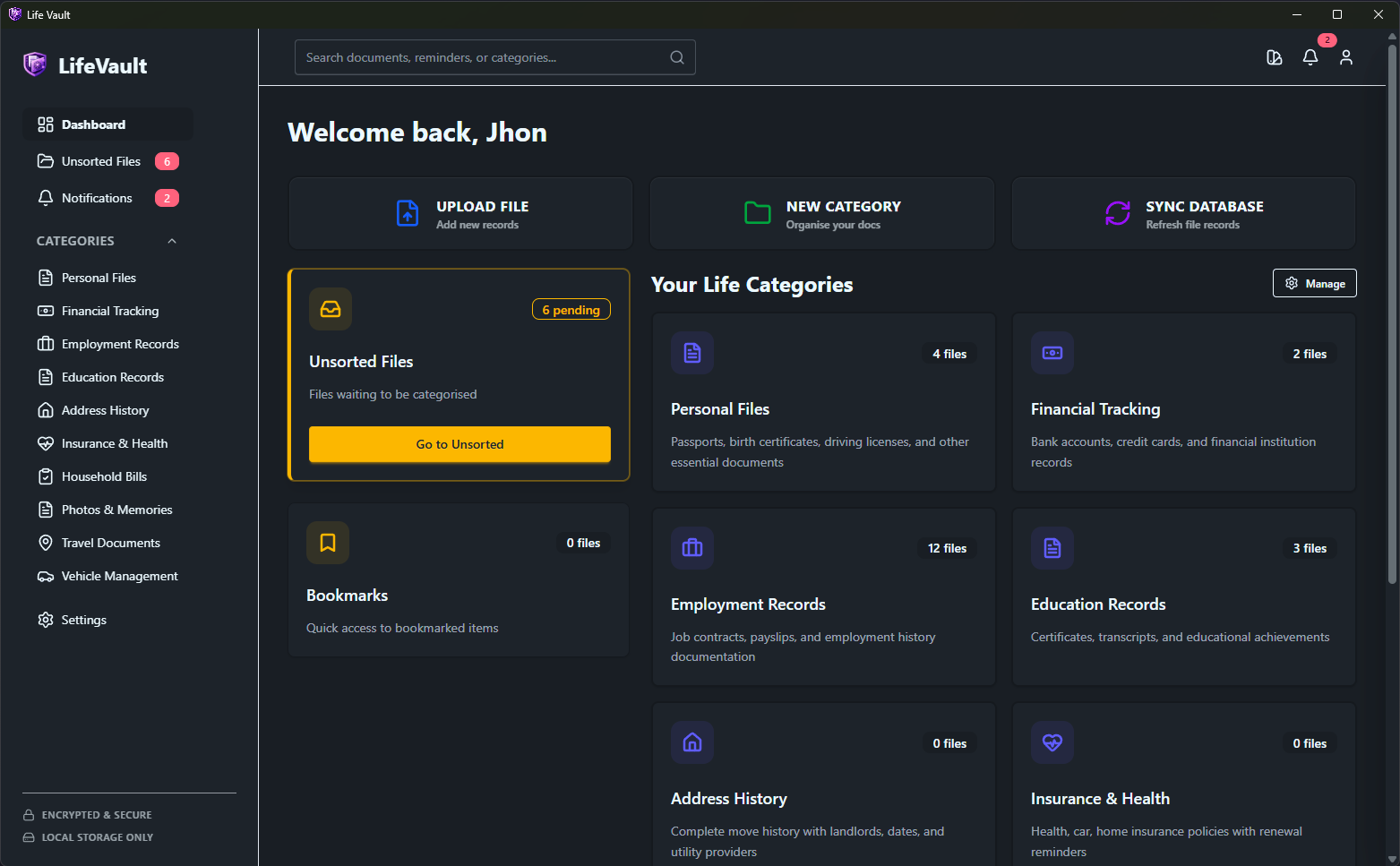Click the Financial Tracking card icon
Image resolution: width=1400 pixels, height=866 pixels.
coord(1052,353)
